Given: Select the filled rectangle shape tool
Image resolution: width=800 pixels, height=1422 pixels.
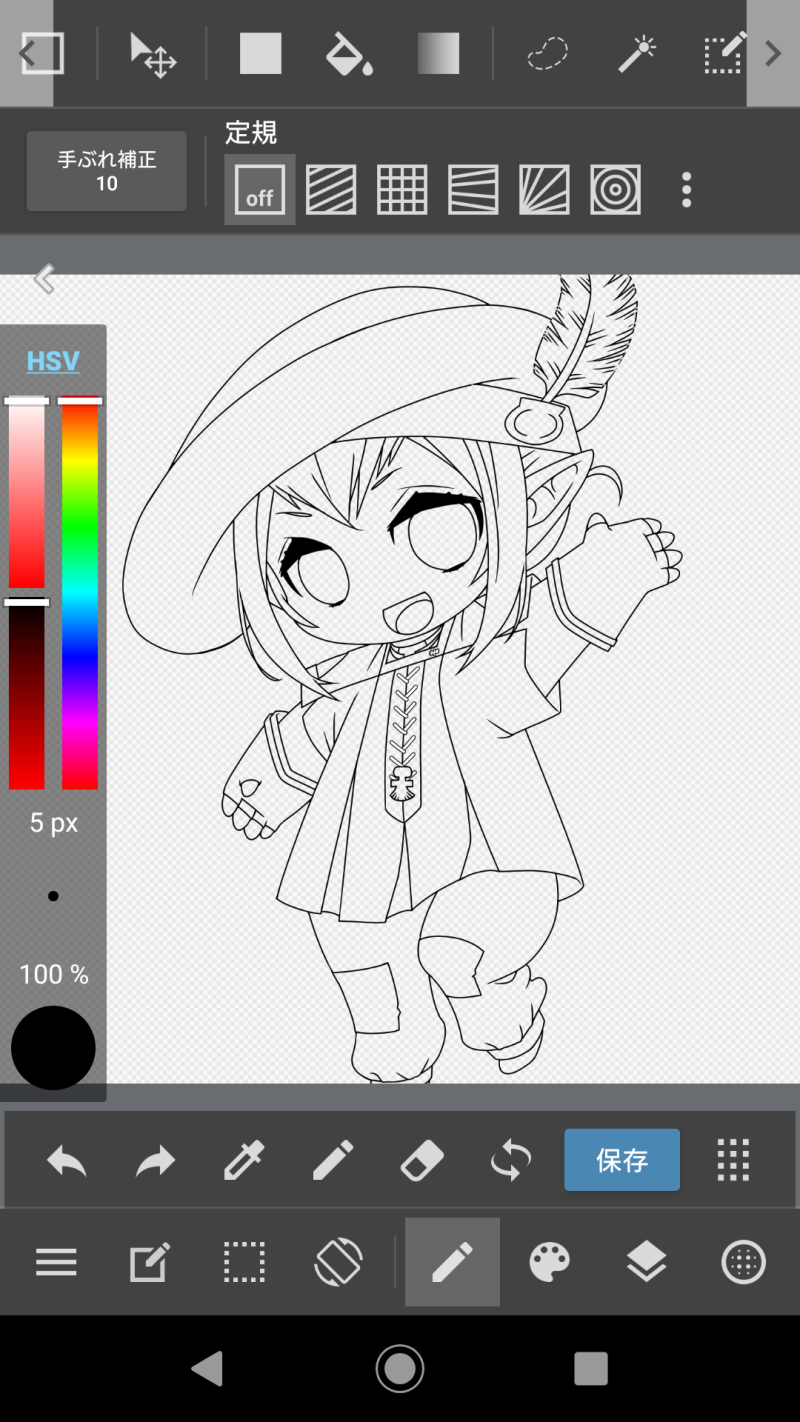Looking at the screenshot, I should (x=260, y=54).
